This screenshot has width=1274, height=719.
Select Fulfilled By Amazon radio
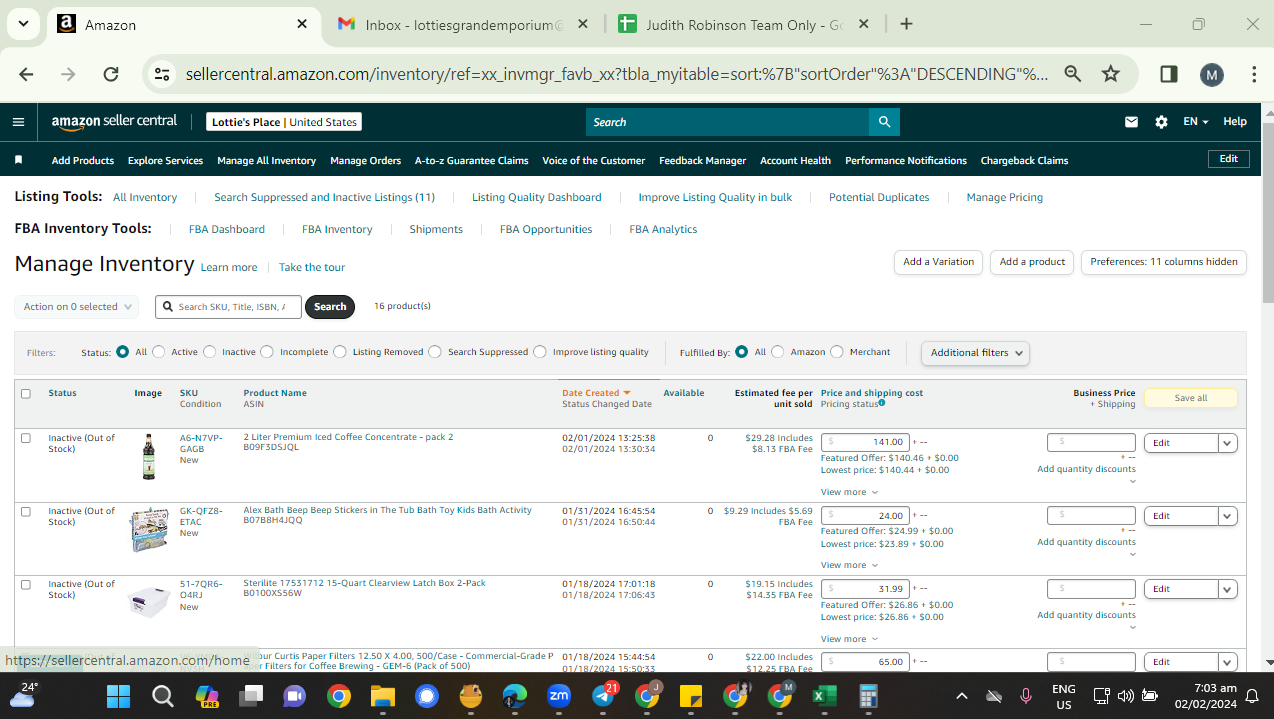(778, 352)
